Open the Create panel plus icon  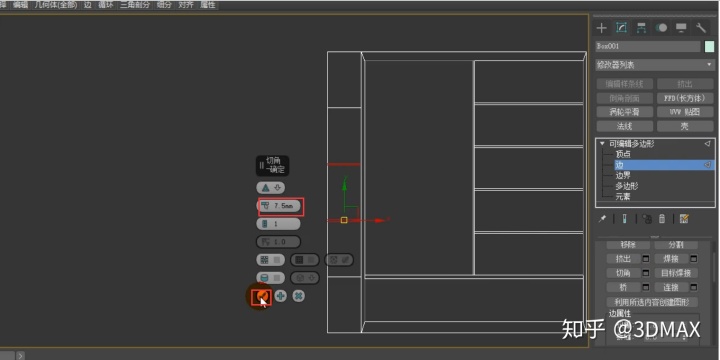[x=601, y=28]
